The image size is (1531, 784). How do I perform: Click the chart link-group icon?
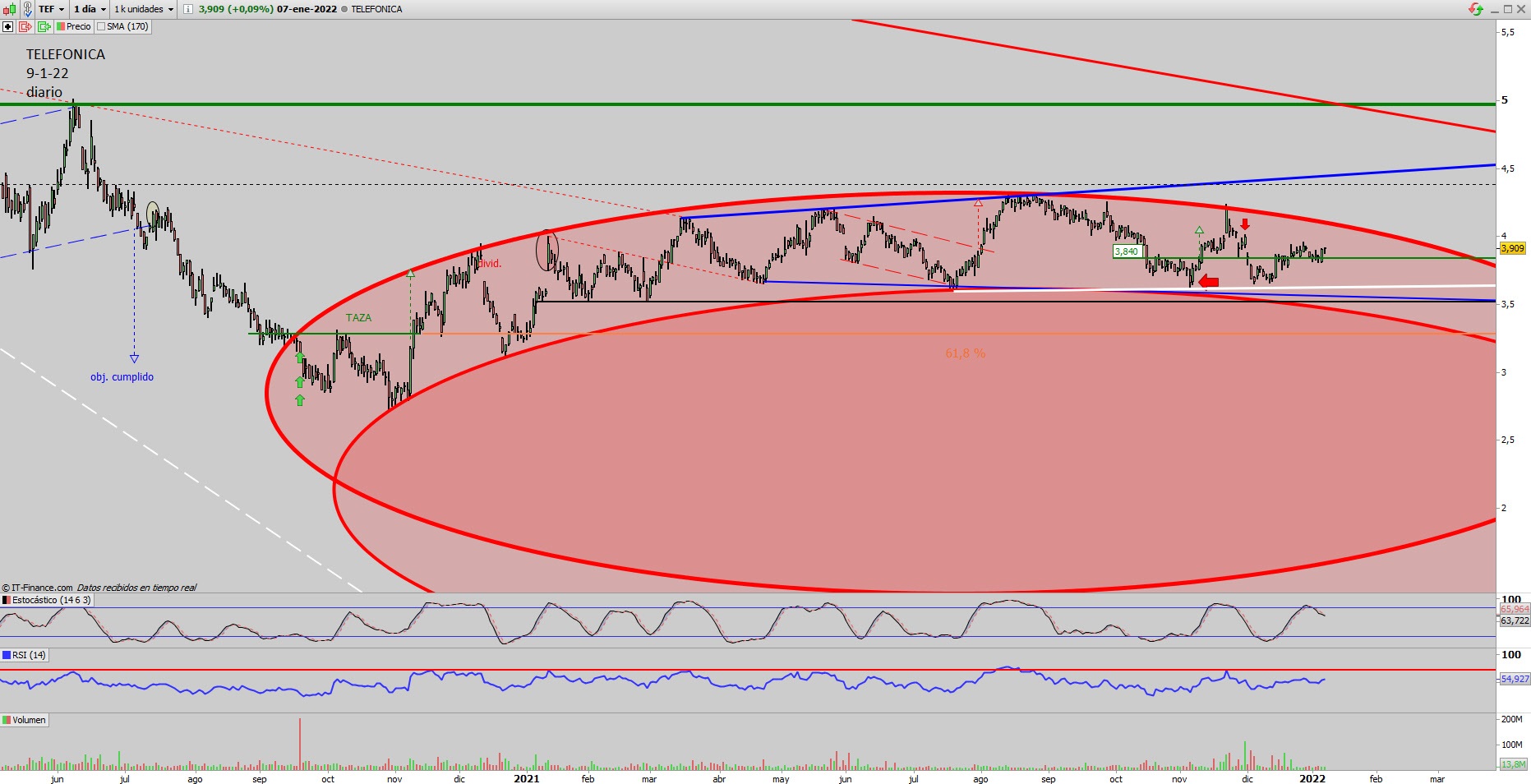coord(27,9)
